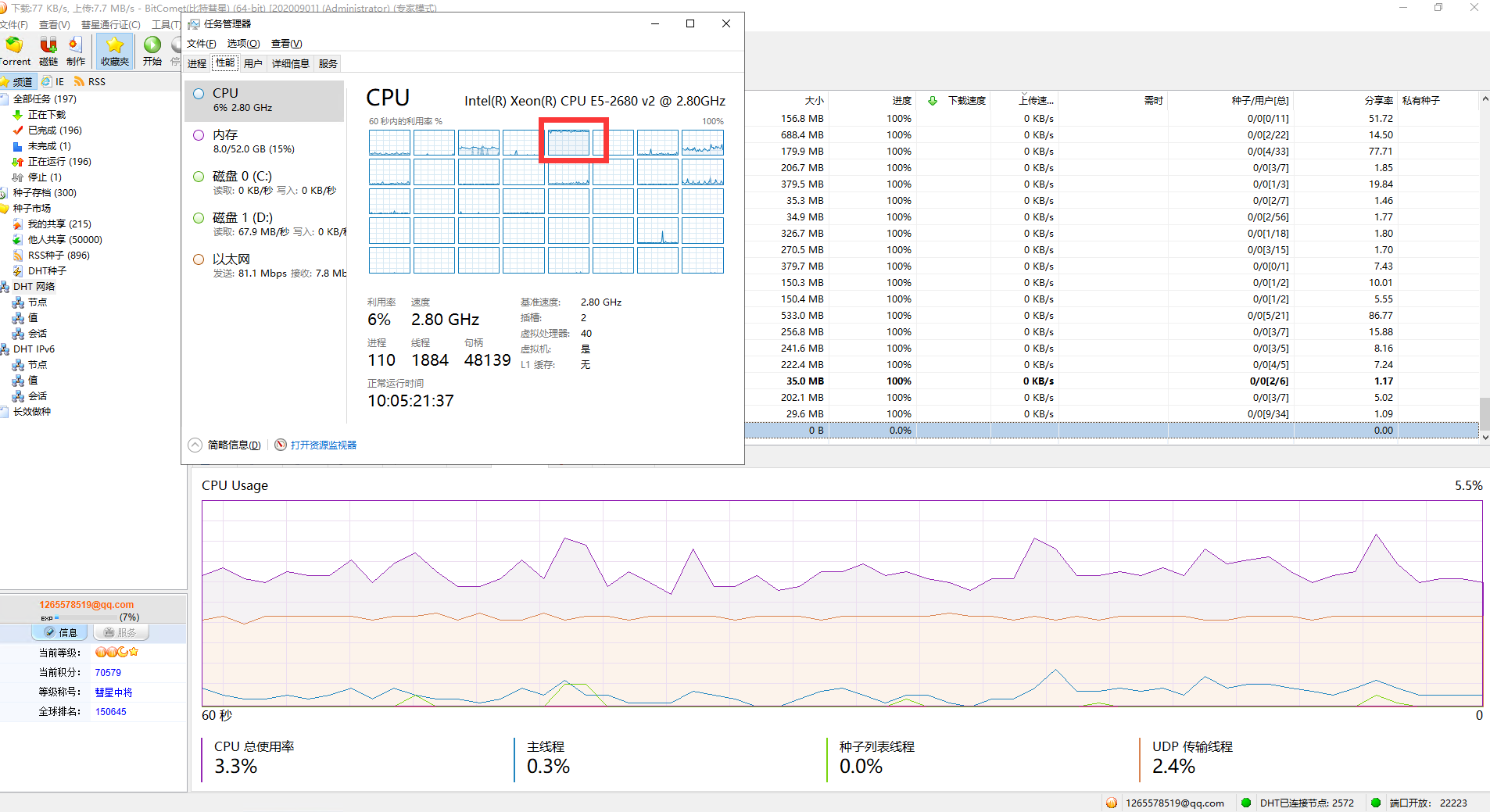Click the 磁链 magnet link toolbar icon
The height and width of the screenshot is (812, 1490).
click(x=48, y=52)
